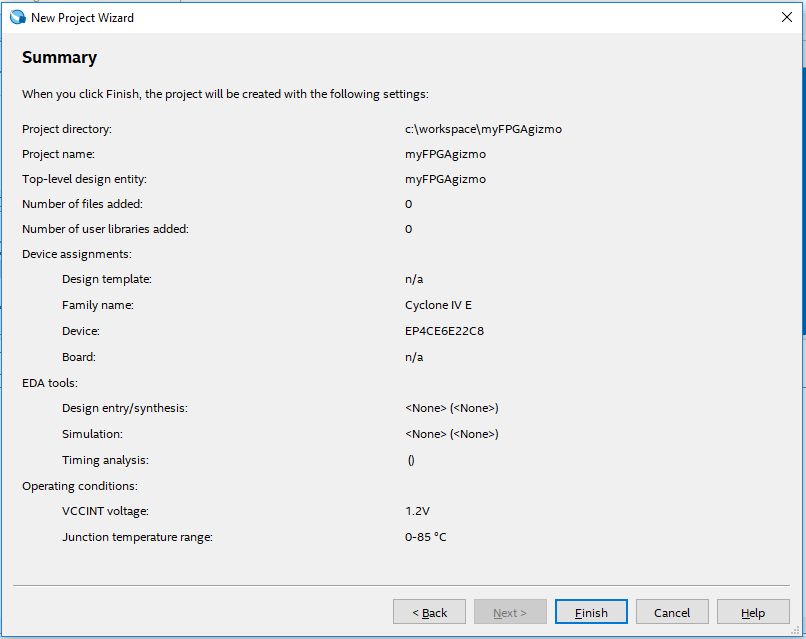Click the Summary heading
The width and height of the screenshot is (806, 639).
coord(59,57)
